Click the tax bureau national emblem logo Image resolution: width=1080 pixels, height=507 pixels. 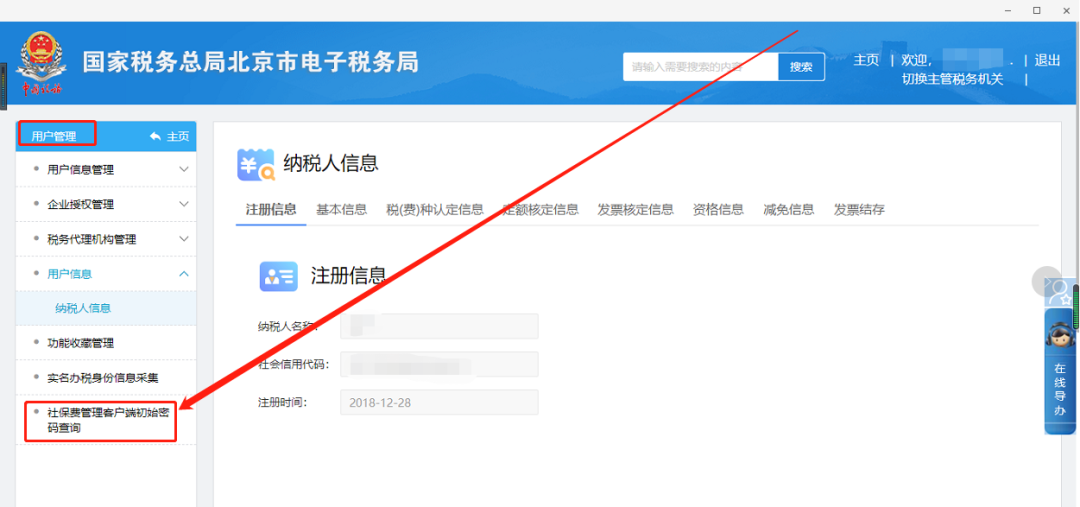coord(43,63)
